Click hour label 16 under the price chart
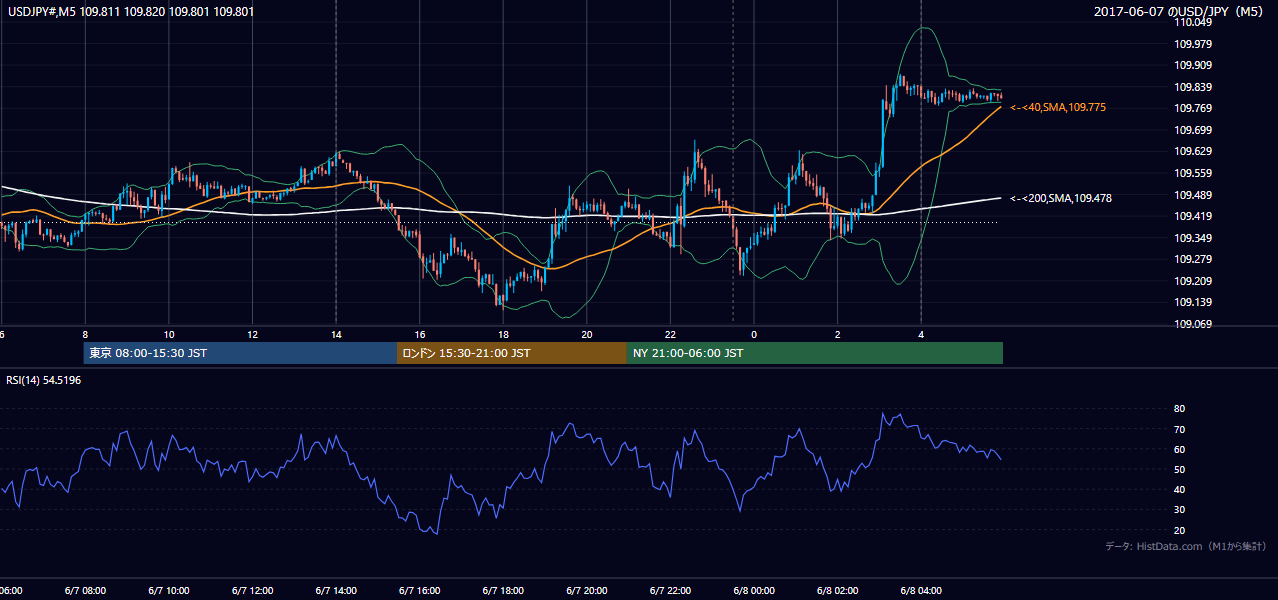 click(x=420, y=334)
